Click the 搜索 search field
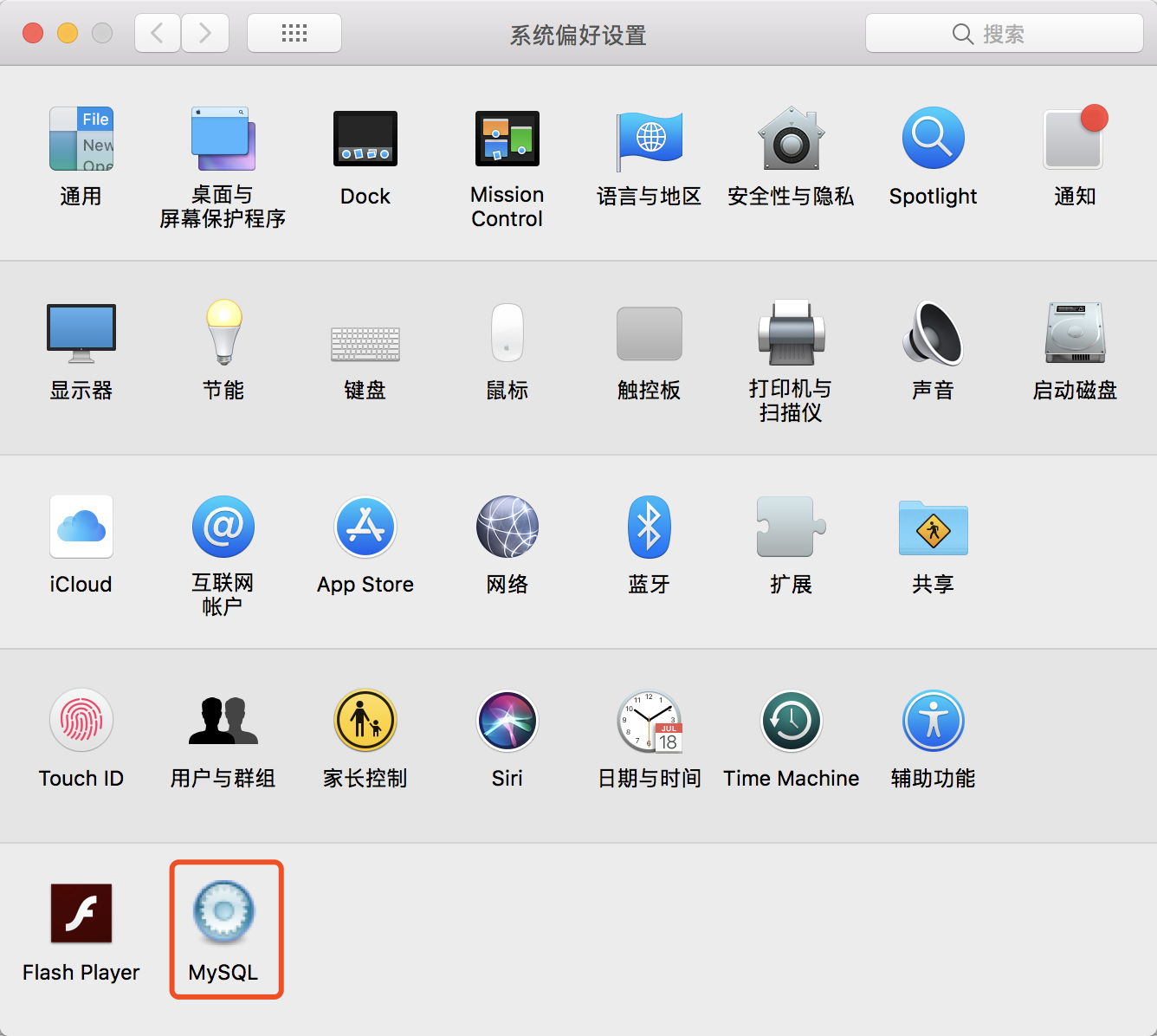 pos(1005,34)
